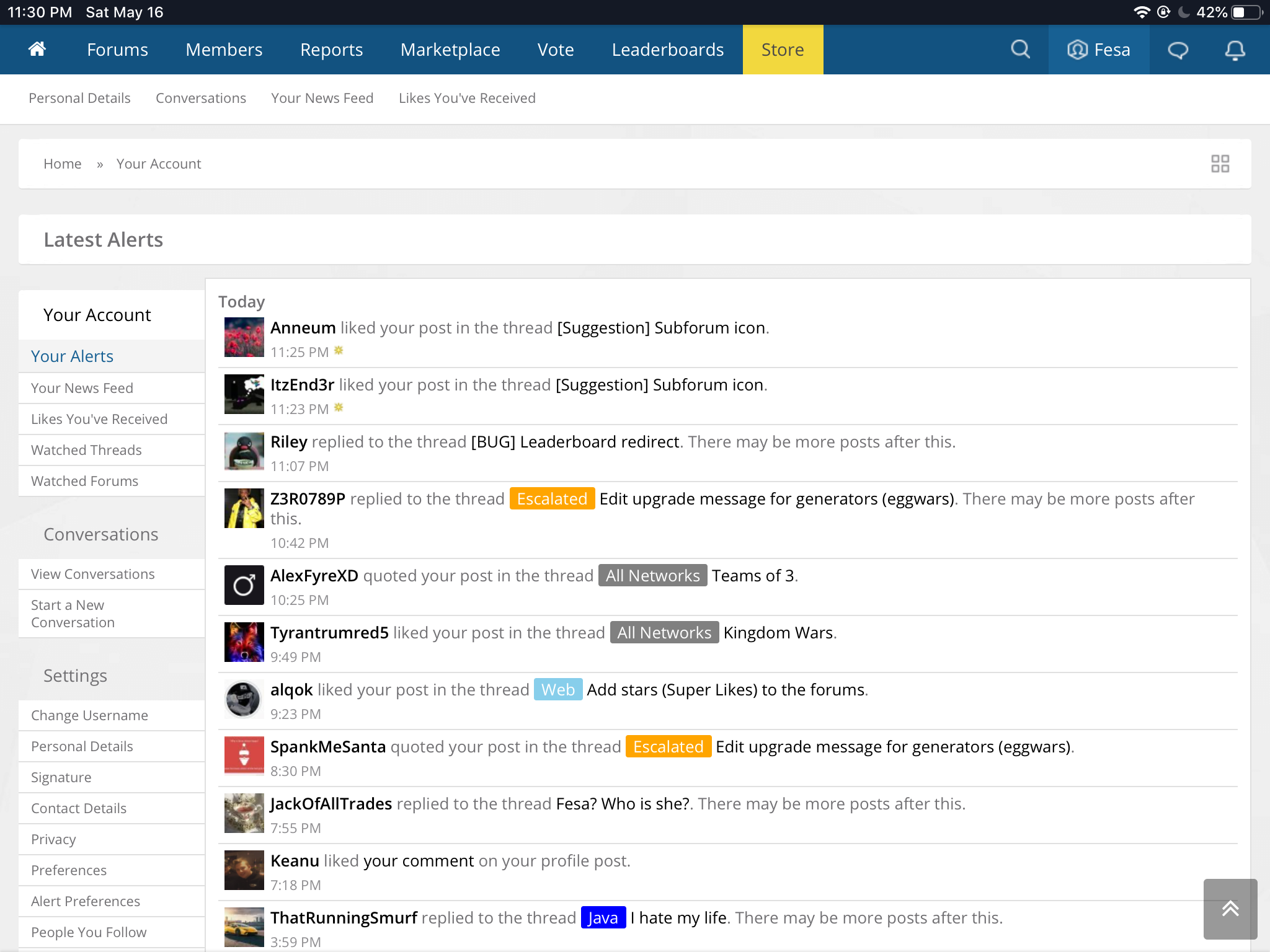Open Add stars (Super Likes) thread
The width and height of the screenshot is (1270, 952).
(726, 689)
